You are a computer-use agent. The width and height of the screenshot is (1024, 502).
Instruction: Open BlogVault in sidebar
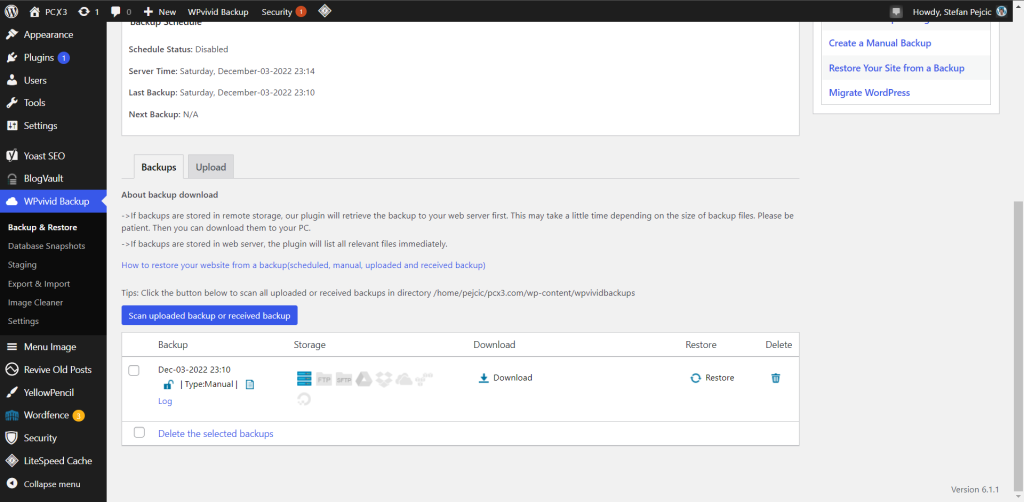point(53,178)
